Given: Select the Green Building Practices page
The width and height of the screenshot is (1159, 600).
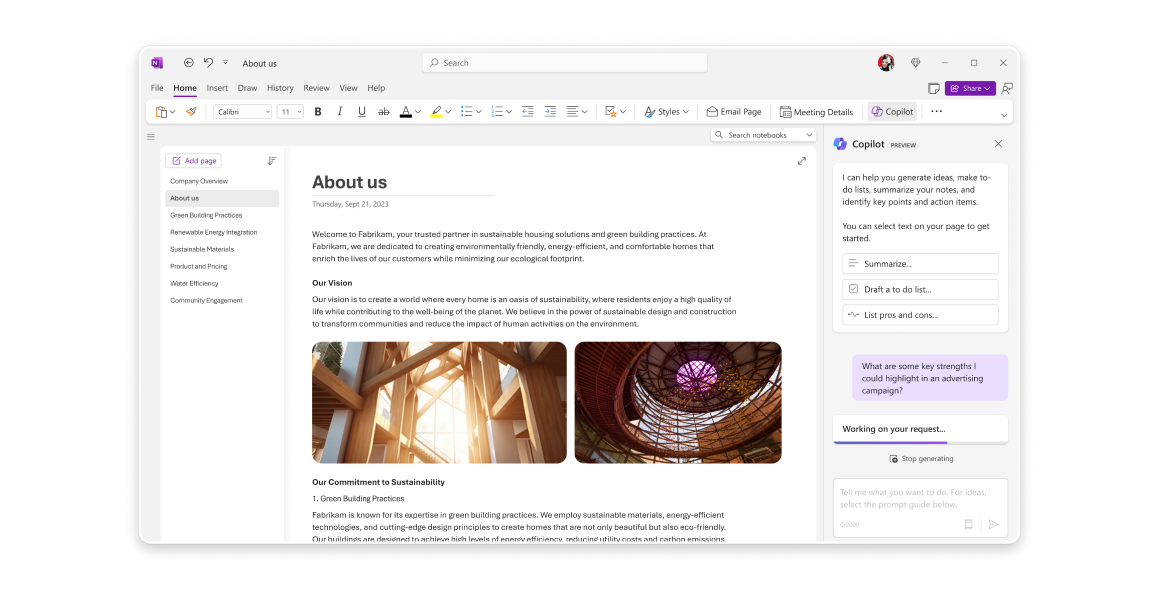Looking at the screenshot, I should pos(206,215).
